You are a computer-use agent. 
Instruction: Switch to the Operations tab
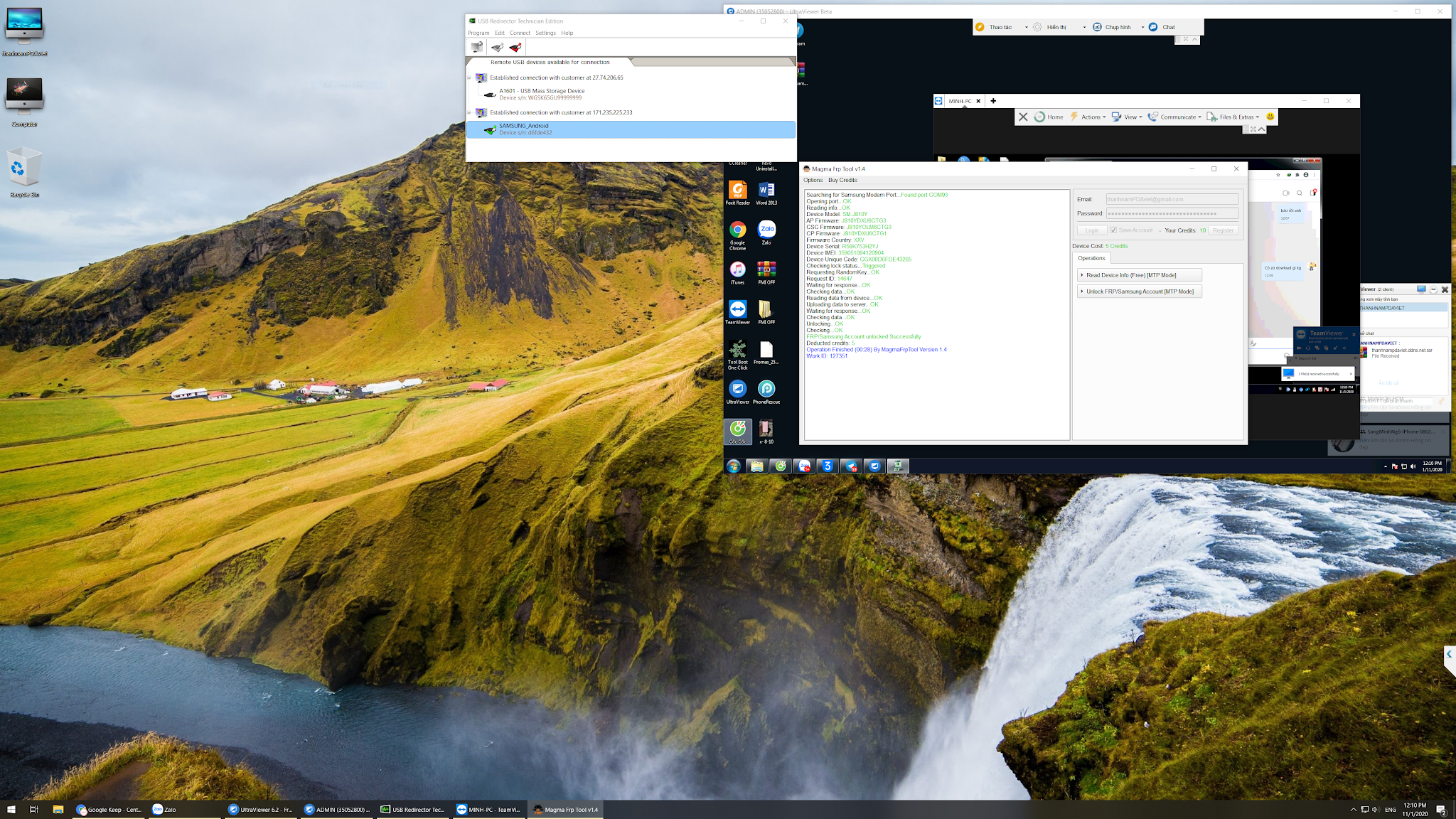click(x=1091, y=258)
